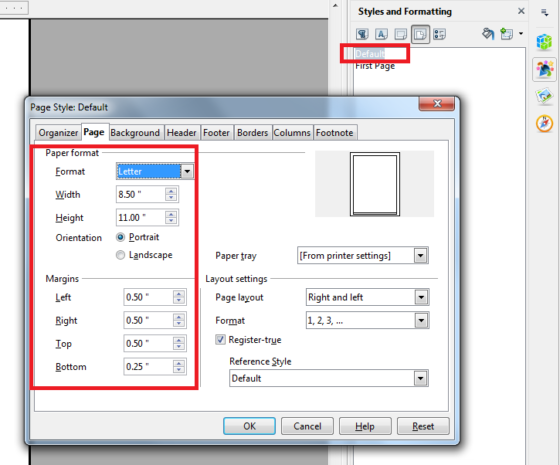Increase the Height value with up arrow
This screenshot has width=560, height=465.
171,214
